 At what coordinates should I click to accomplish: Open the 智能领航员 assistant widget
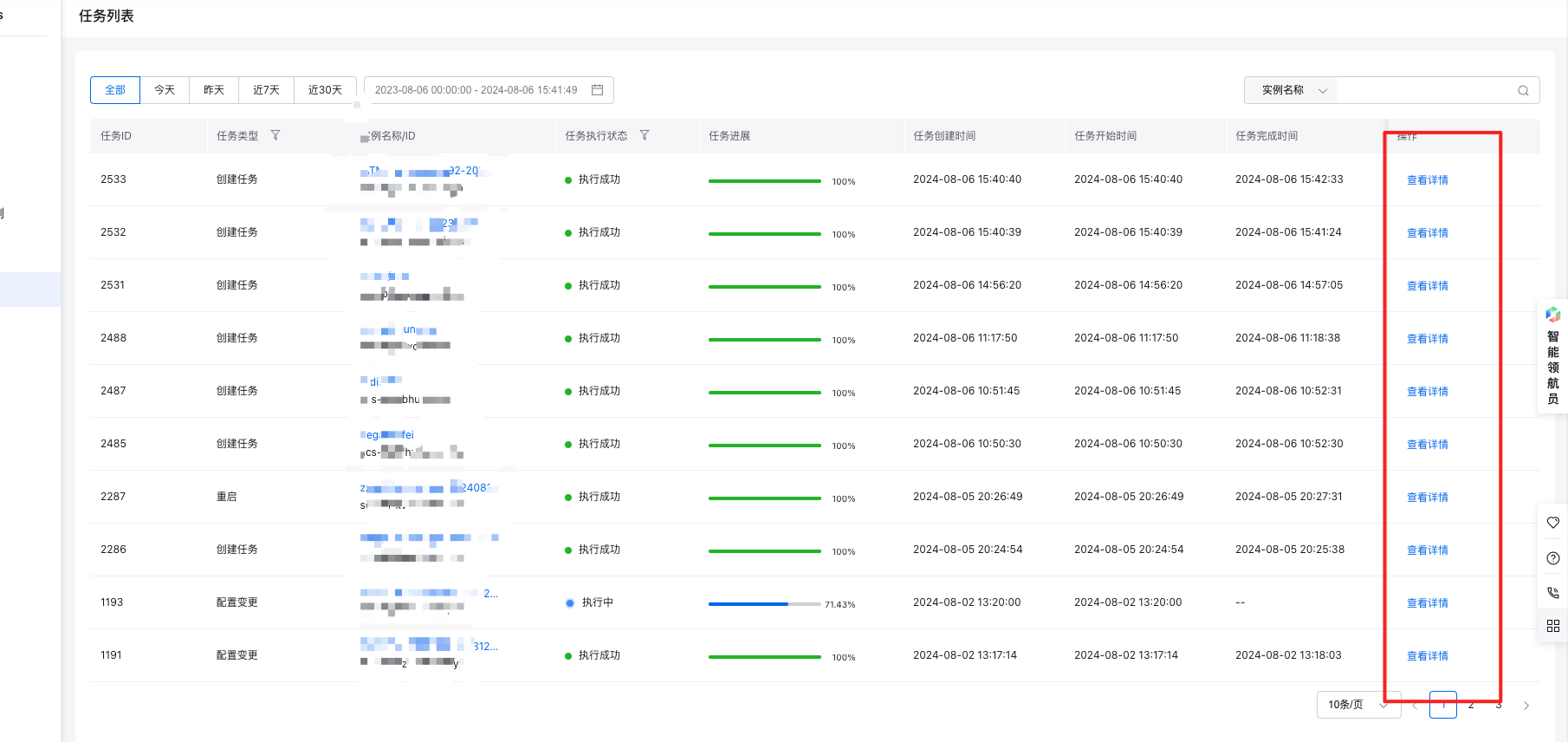tap(1552, 356)
